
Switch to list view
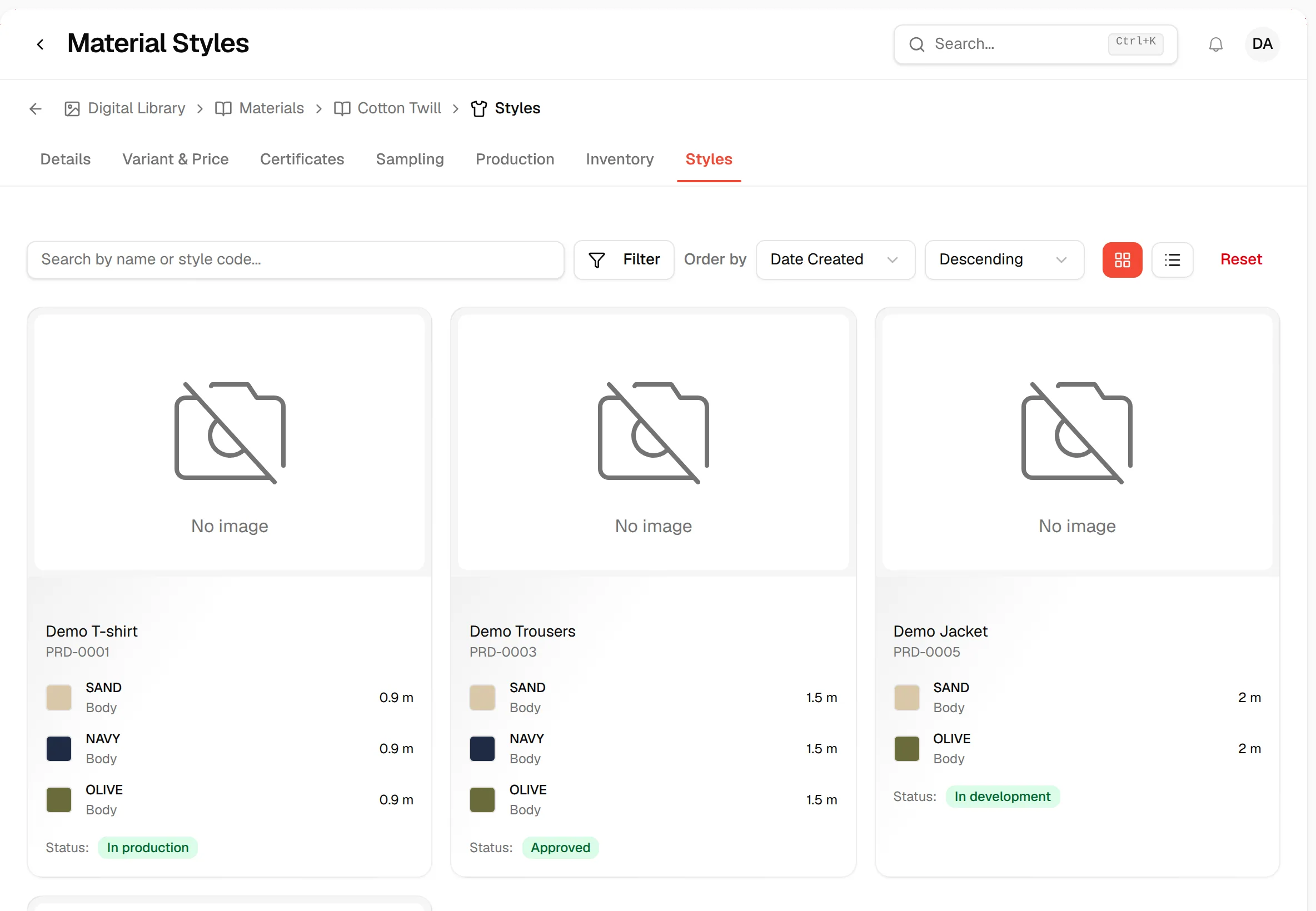pyautogui.click(x=1172, y=260)
